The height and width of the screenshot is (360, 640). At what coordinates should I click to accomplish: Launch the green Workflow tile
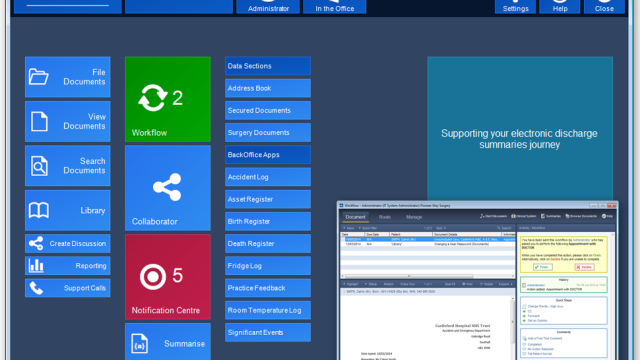click(168, 99)
